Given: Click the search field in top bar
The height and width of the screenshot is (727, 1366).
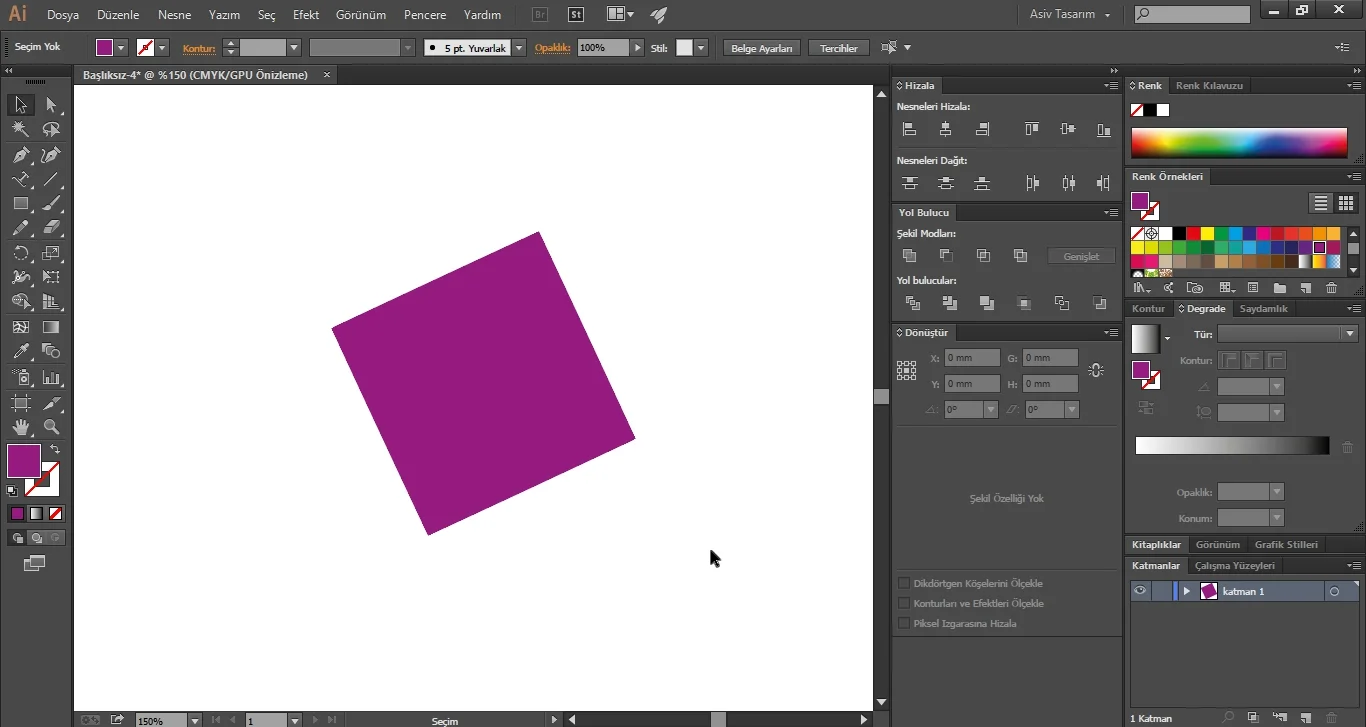Looking at the screenshot, I should (1192, 15).
